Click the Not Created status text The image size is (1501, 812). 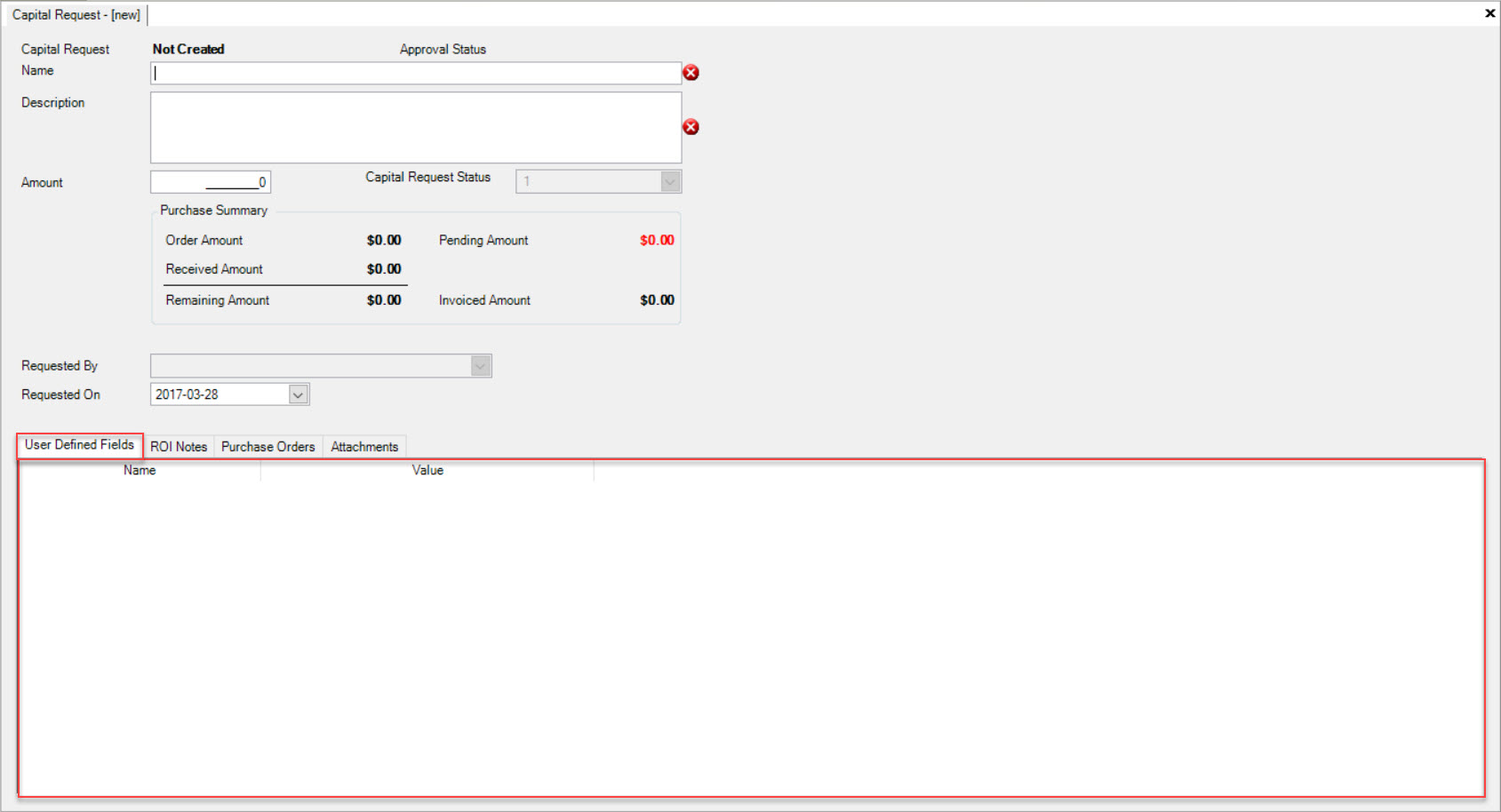click(x=188, y=49)
